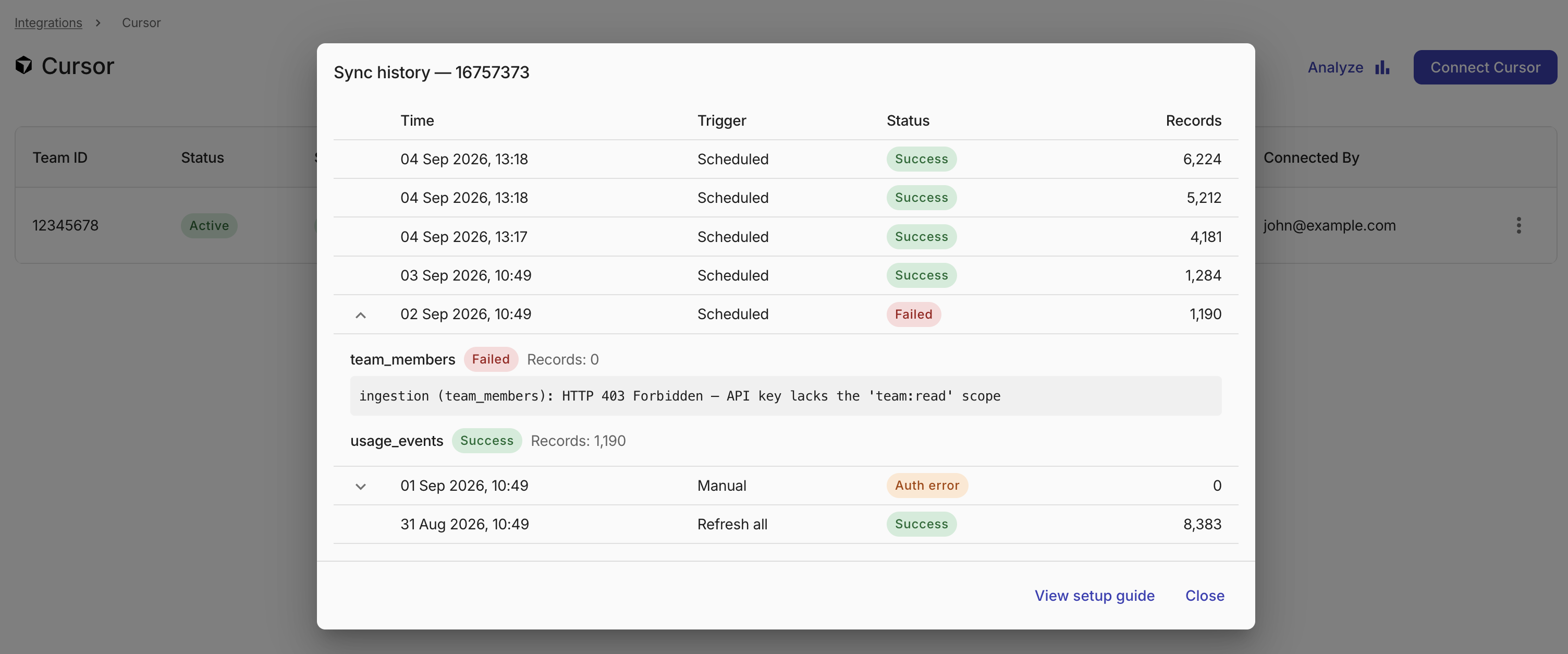This screenshot has height=654, width=1568.
Task: Click Team ID 12345678 in background table
Action: click(x=65, y=225)
